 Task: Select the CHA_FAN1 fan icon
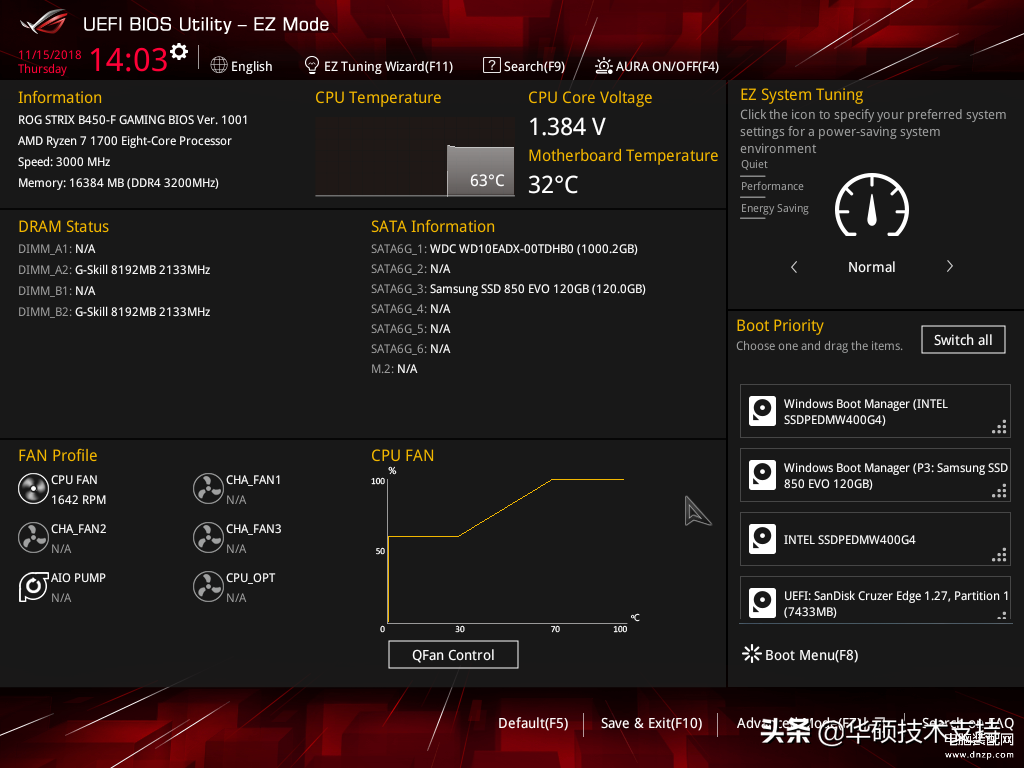pyautogui.click(x=208, y=488)
